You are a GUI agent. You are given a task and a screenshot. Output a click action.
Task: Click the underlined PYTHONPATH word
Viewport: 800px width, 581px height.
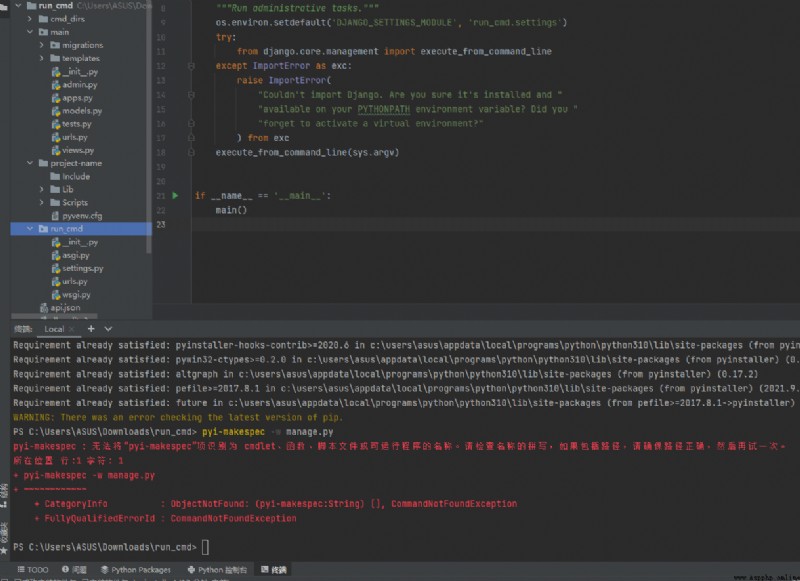click(x=384, y=109)
